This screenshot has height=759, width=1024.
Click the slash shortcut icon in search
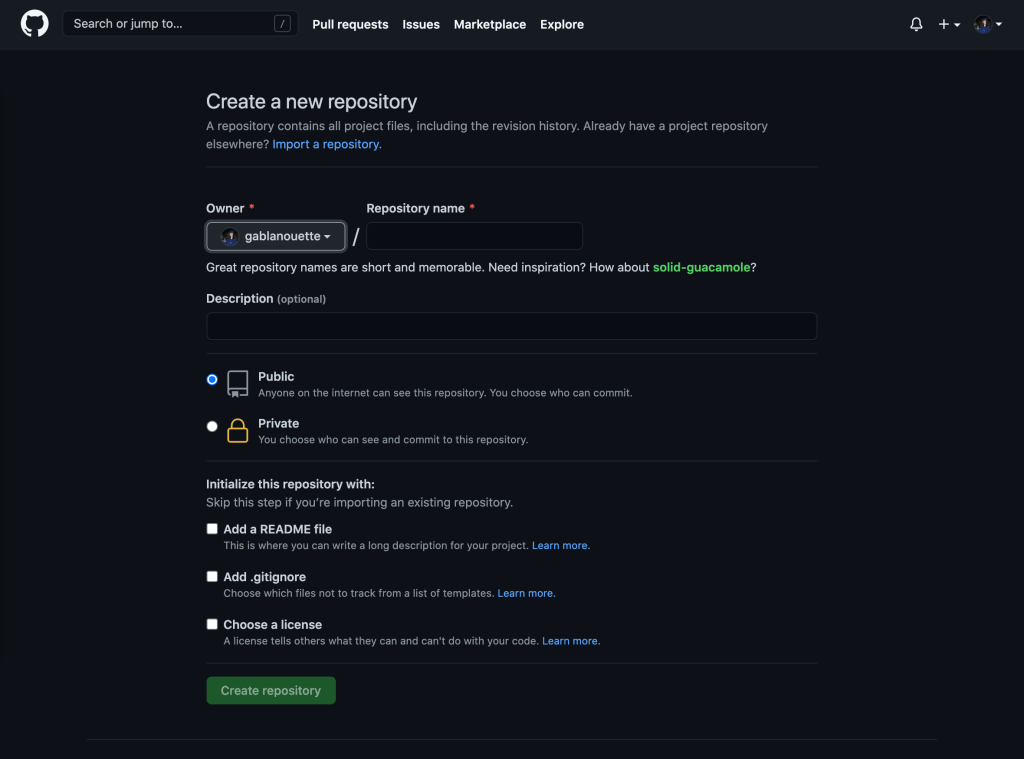282,24
